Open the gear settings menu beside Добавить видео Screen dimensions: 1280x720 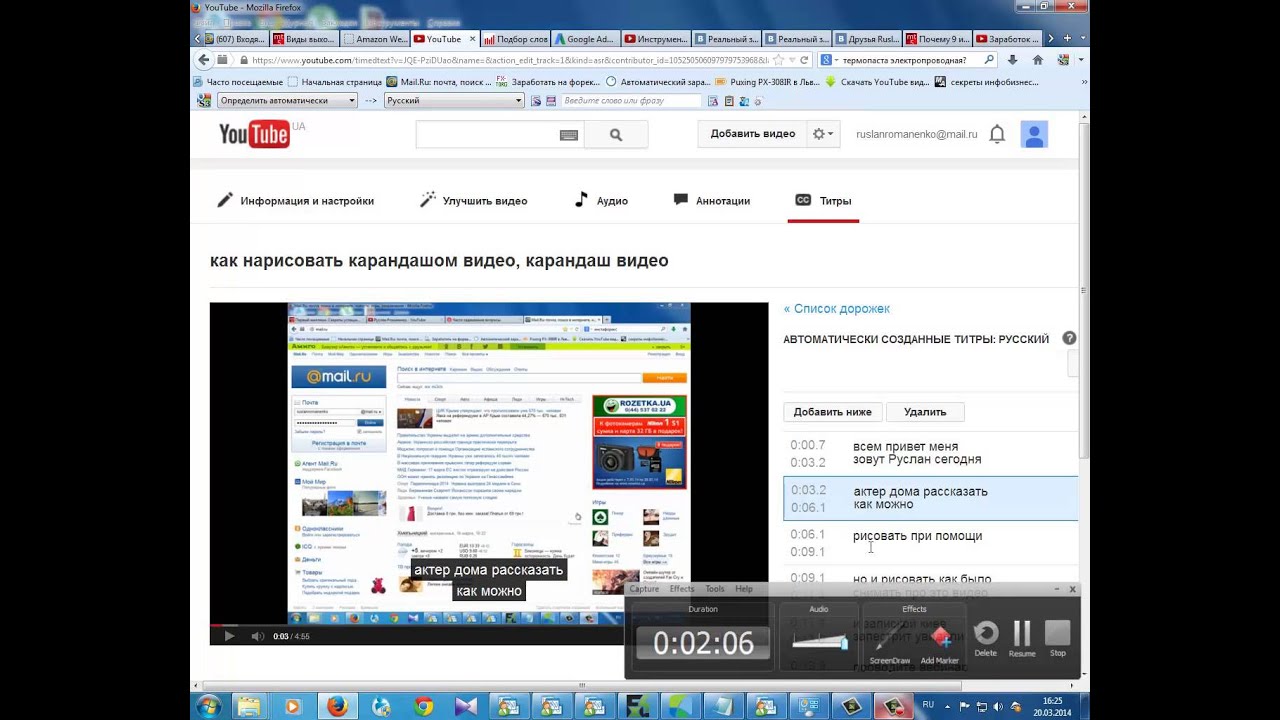tap(823, 134)
